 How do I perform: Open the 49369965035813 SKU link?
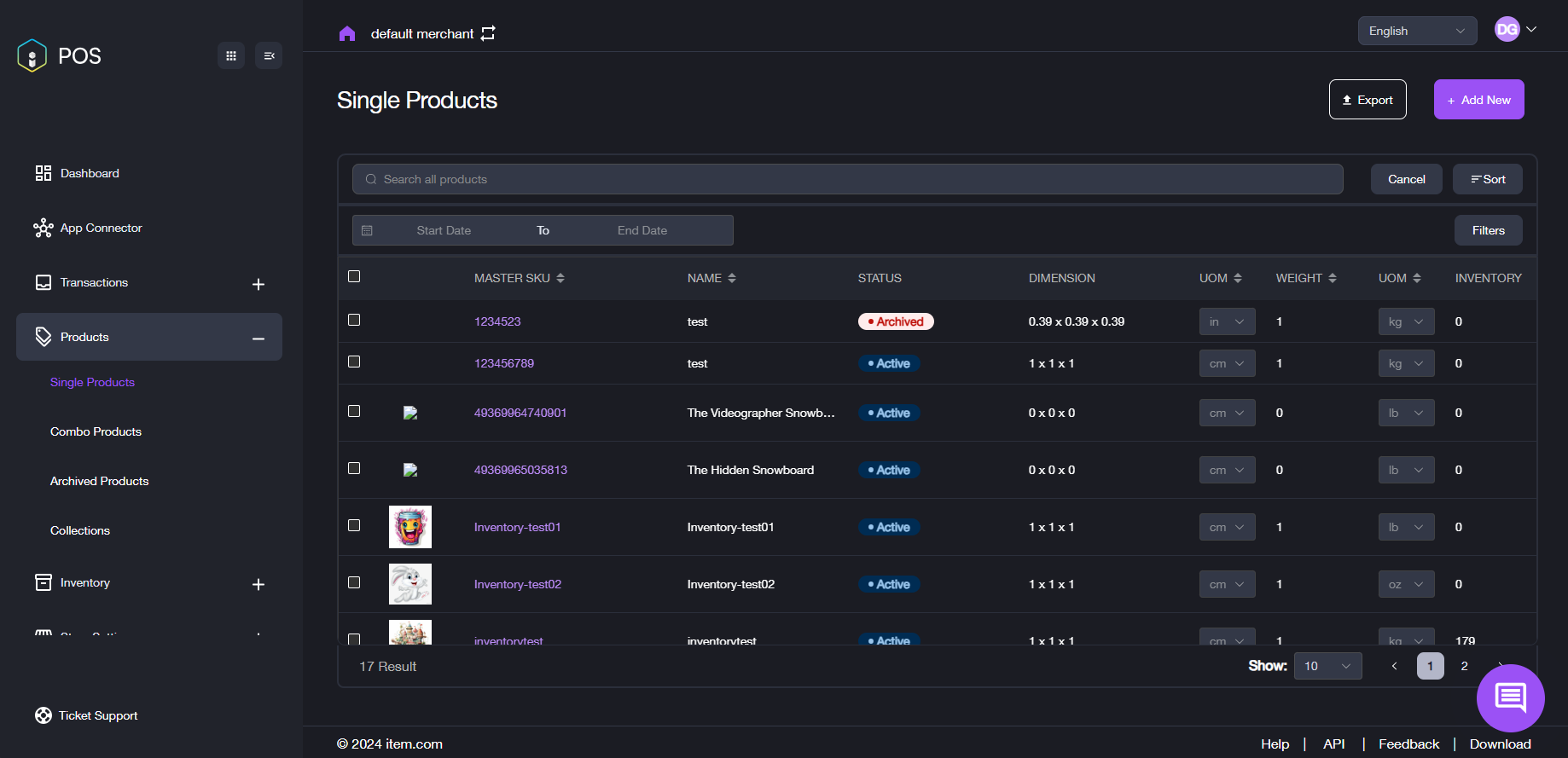coord(520,470)
